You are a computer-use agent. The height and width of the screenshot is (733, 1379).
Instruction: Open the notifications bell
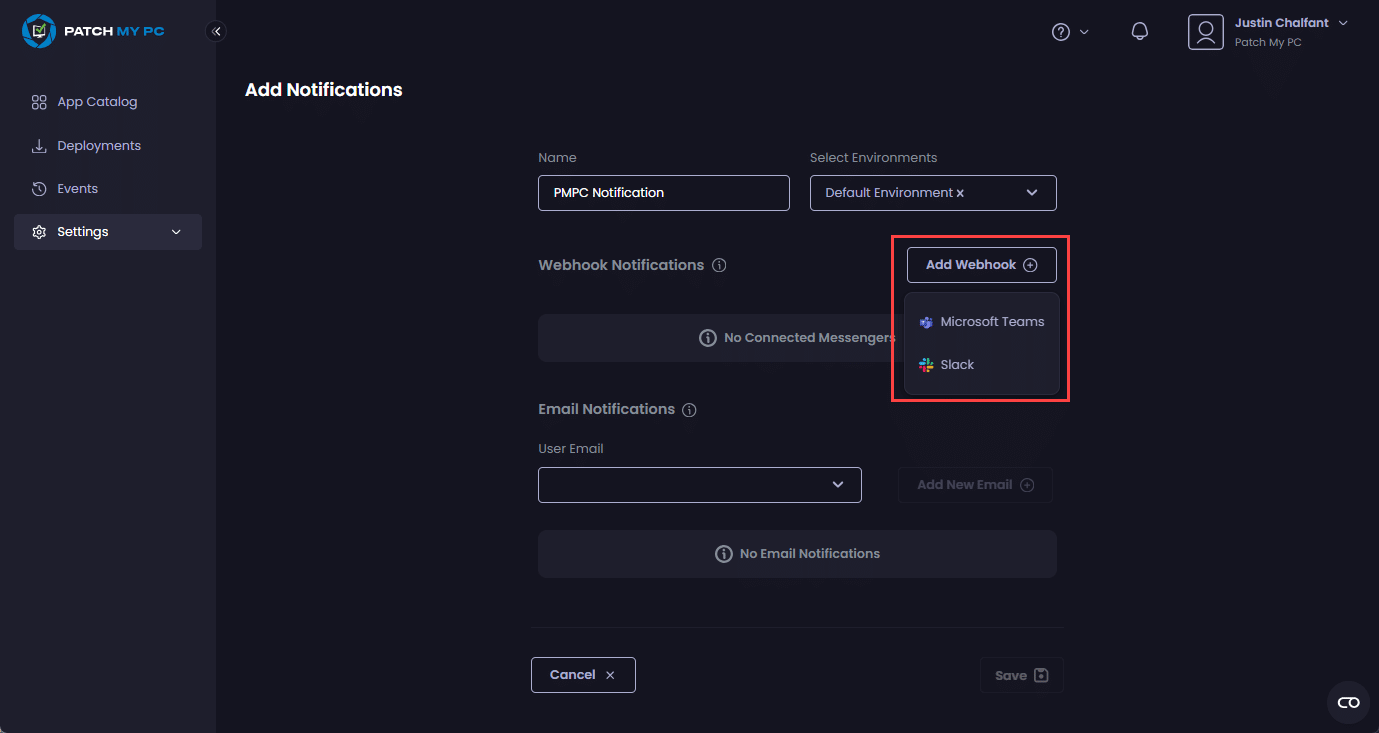(x=1139, y=32)
